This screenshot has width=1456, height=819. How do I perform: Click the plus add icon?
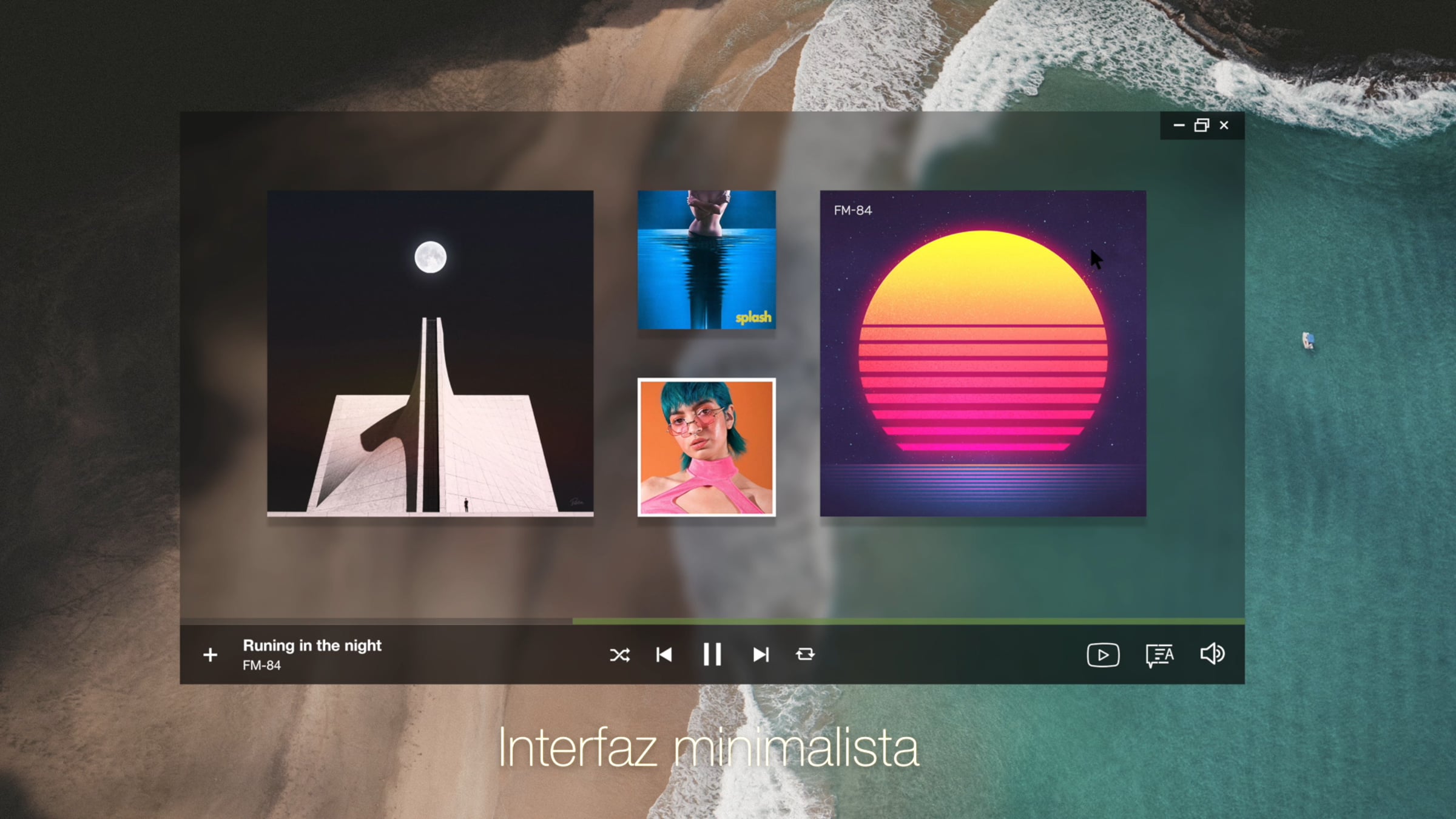click(x=210, y=655)
